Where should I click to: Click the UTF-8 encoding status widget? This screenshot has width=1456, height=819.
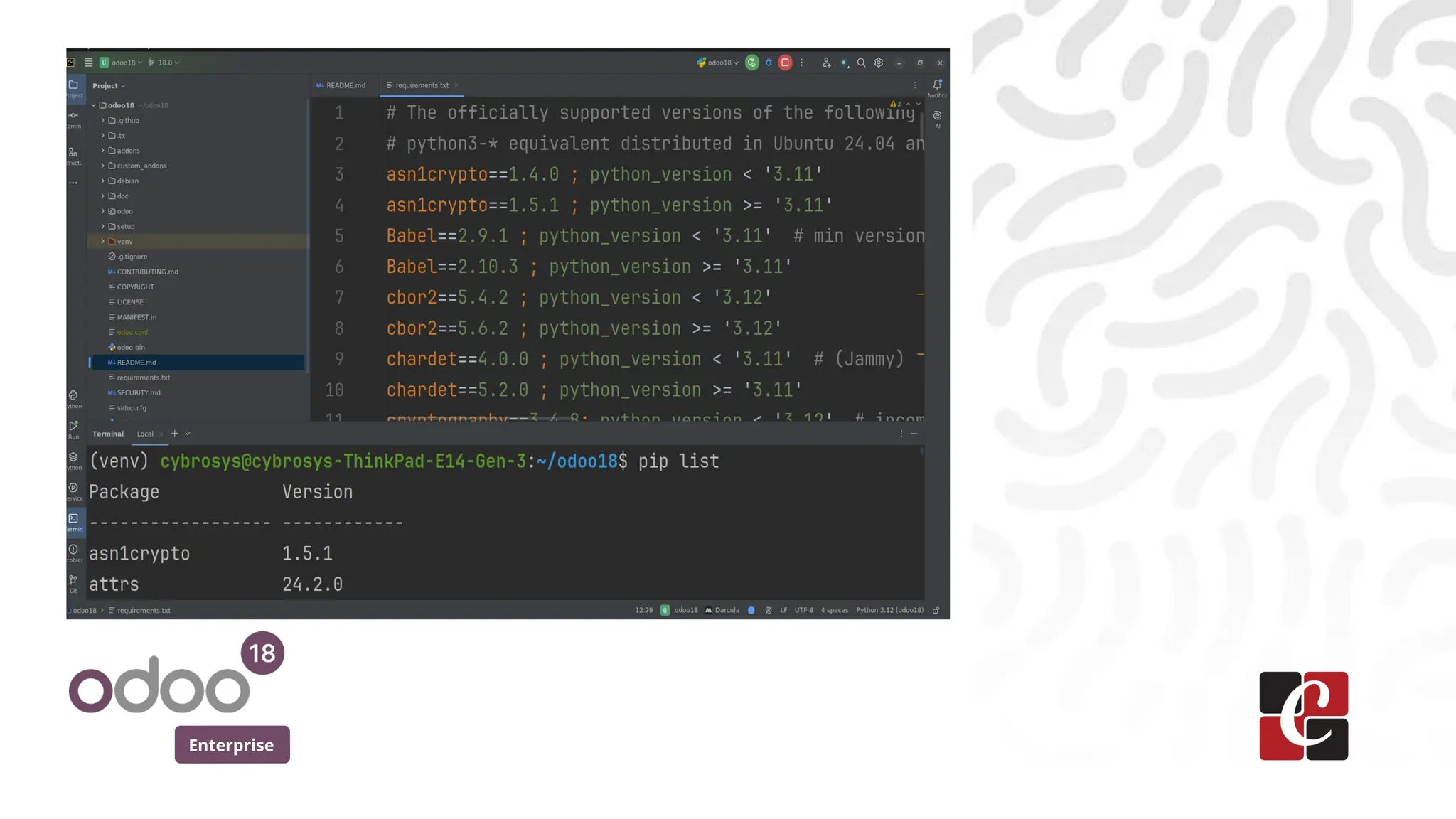(x=803, y=610)
